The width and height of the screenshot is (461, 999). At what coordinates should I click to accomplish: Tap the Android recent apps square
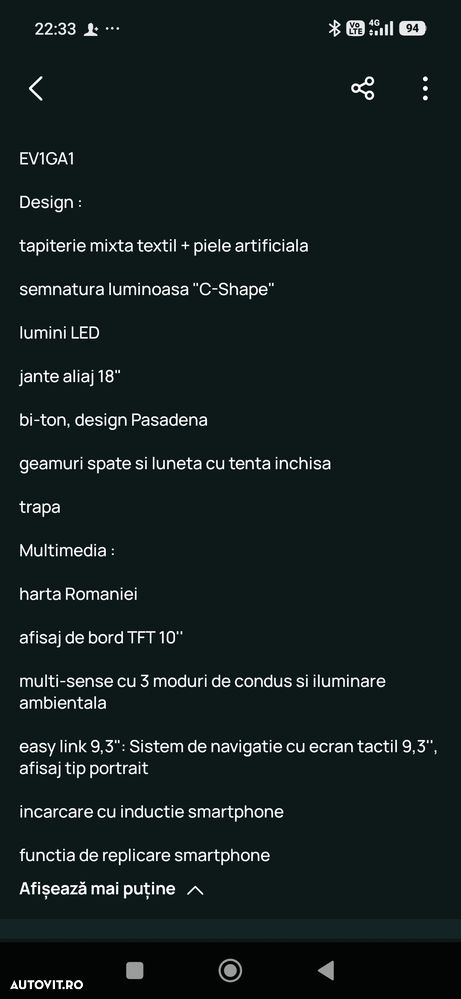[134, 970]
